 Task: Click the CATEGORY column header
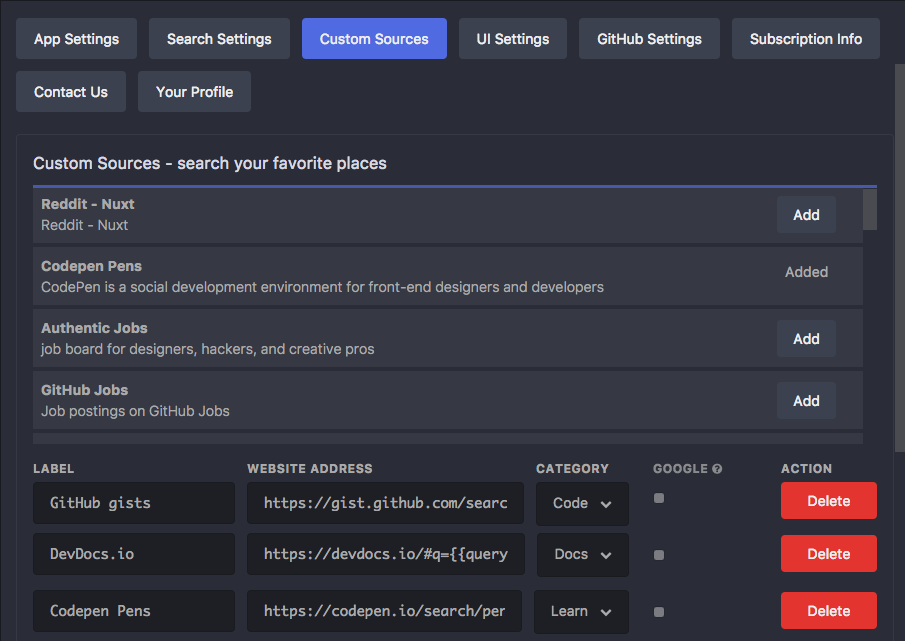(x=572, y=468)
